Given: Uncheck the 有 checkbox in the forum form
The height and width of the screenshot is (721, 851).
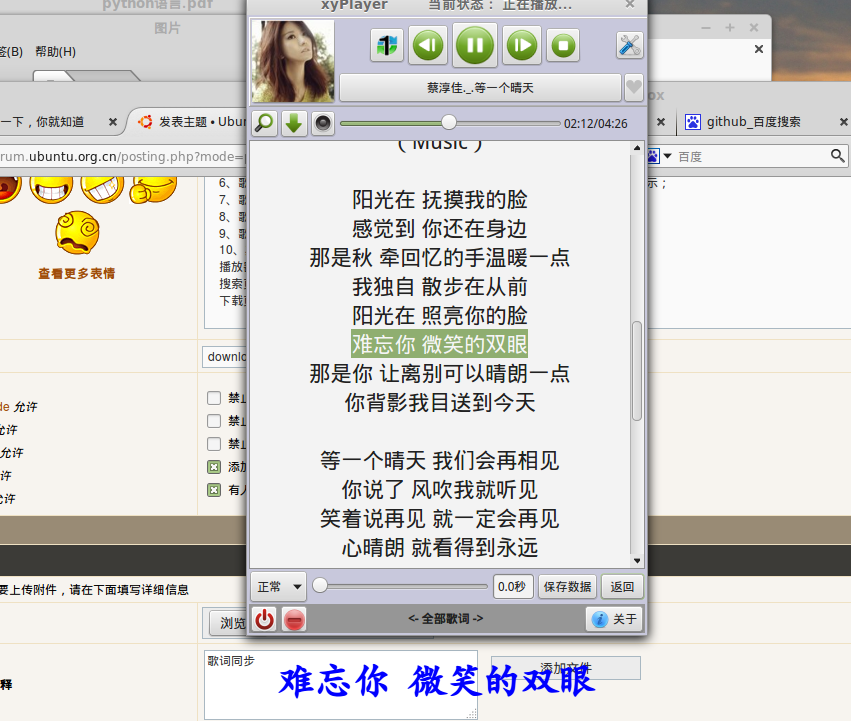Looking at the screenshot, I should point(214,490).
